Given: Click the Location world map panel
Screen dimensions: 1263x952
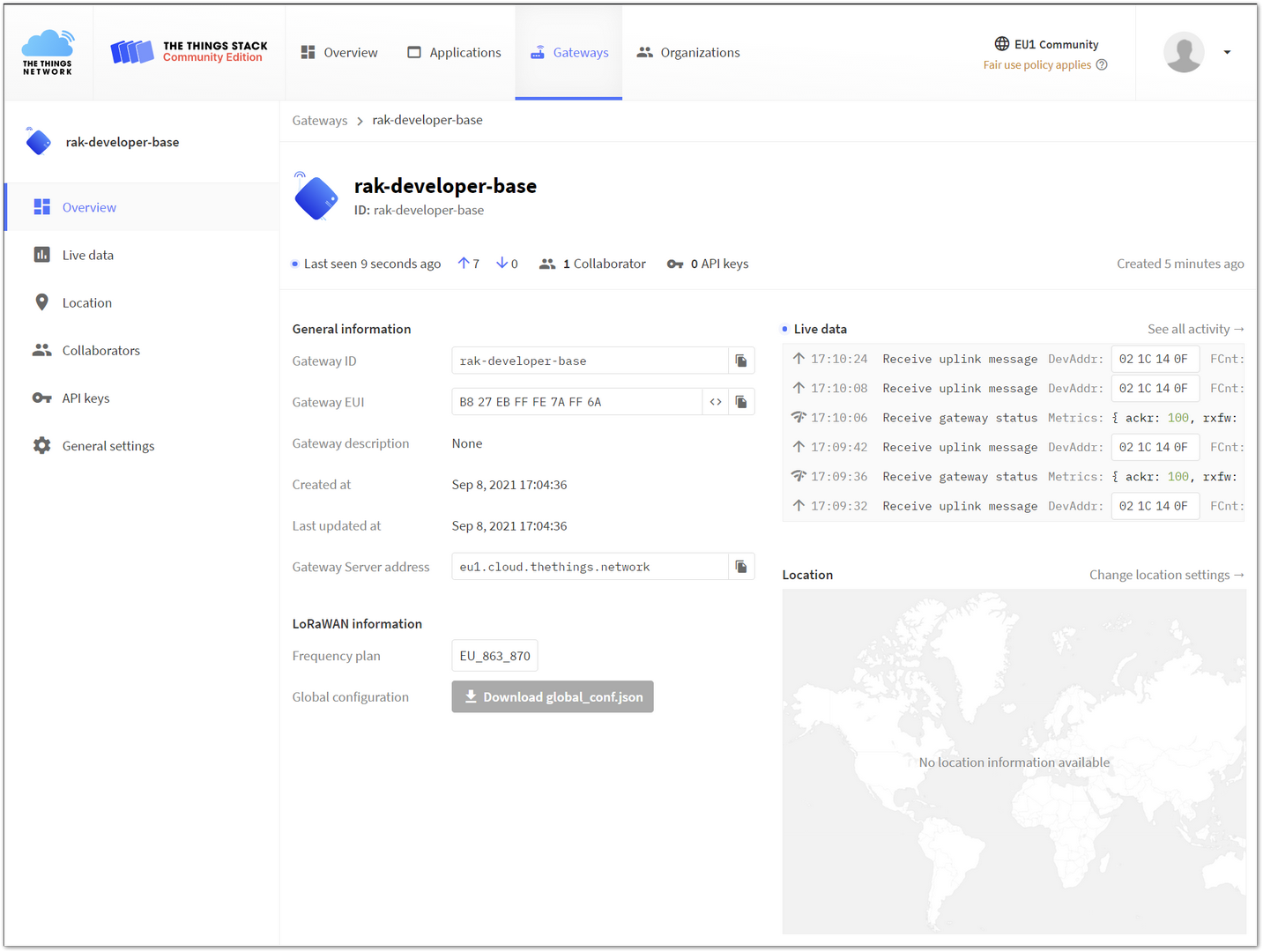Looking at the screenshot, I should pos(1014,762).
